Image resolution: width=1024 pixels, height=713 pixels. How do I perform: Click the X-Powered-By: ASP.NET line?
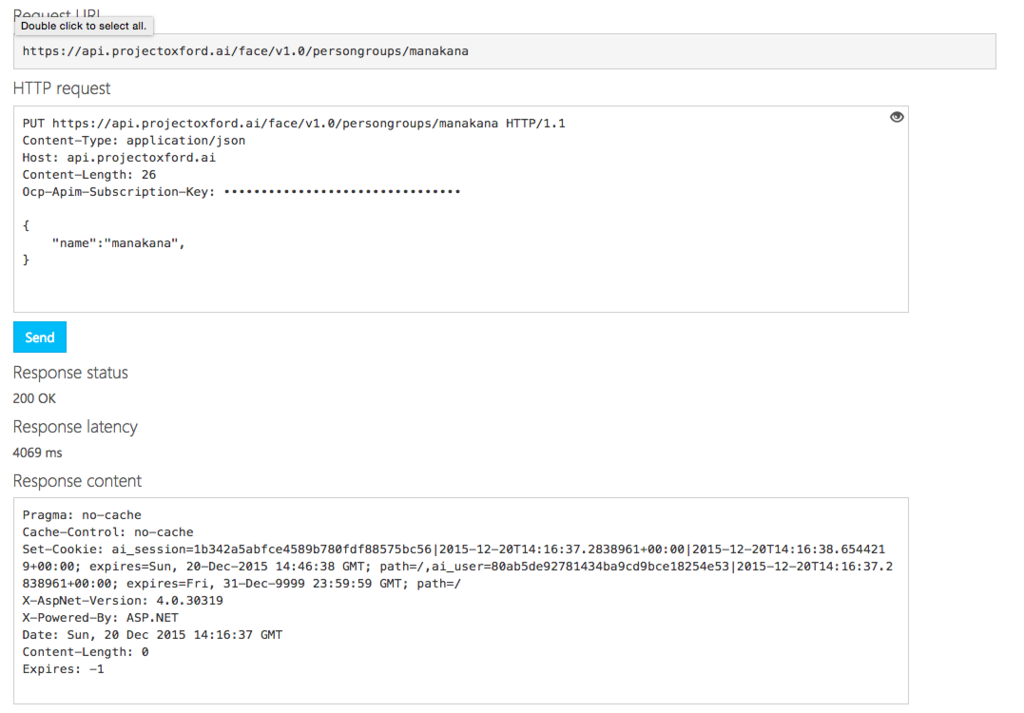(101, 618)
